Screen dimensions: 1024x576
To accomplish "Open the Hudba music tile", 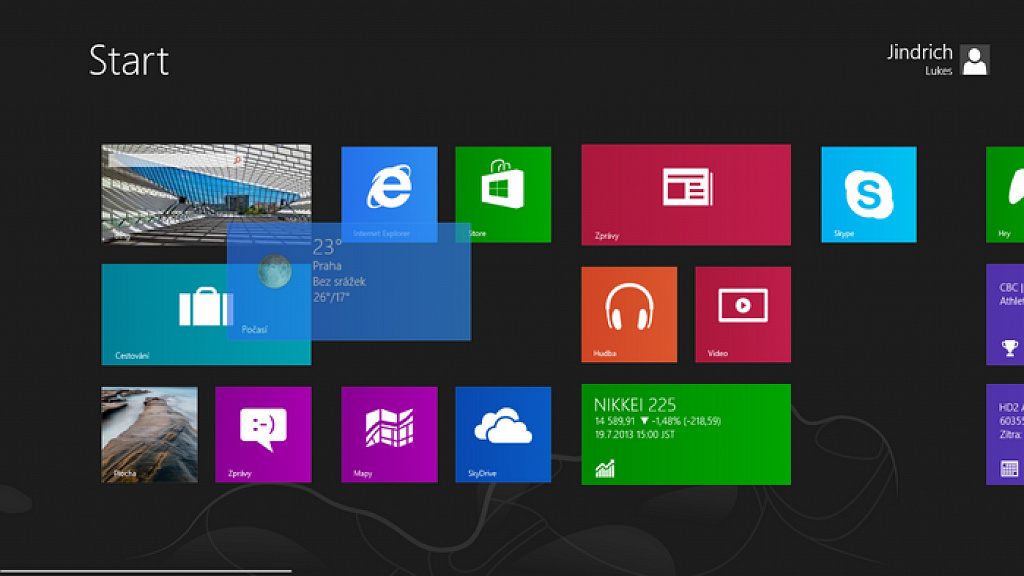I will point(629,314).
